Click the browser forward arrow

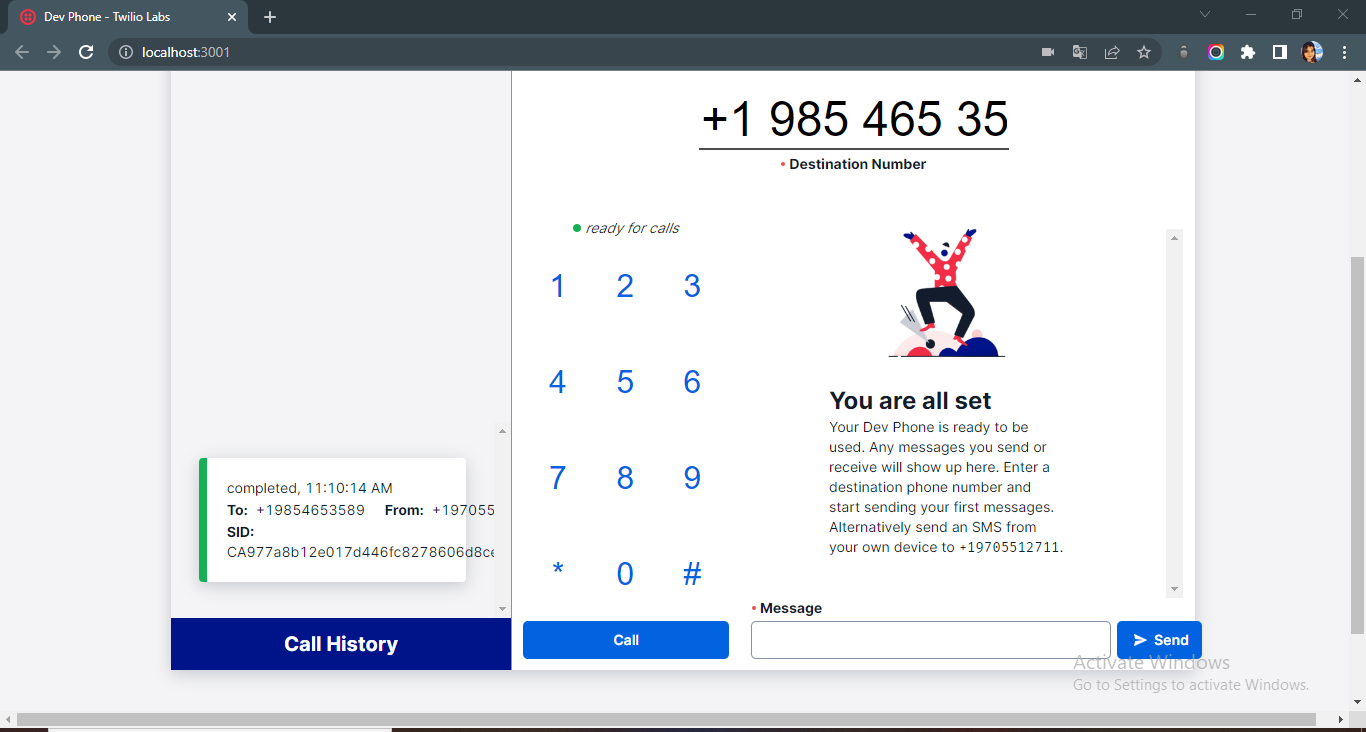tap(54, 52)
